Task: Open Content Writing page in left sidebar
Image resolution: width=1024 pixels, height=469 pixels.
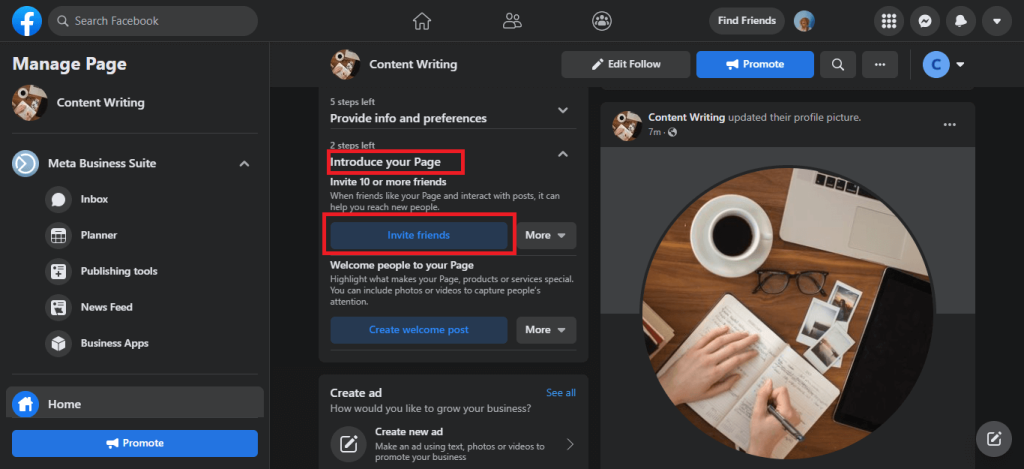Action: click(x=135, y=103)
